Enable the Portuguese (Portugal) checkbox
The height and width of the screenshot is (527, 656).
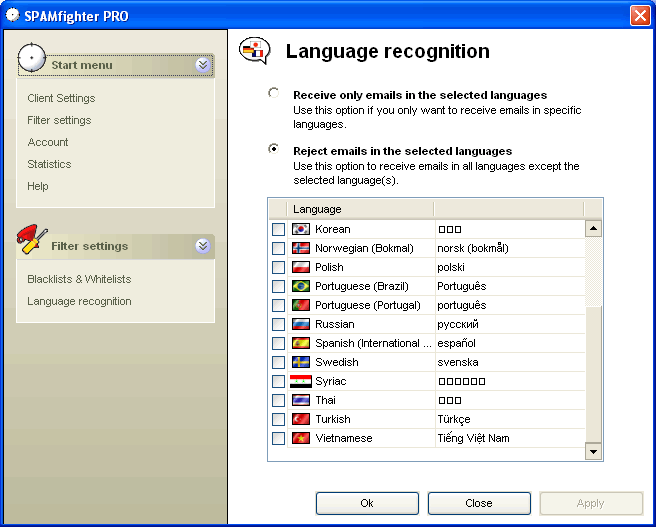pos(279,305)
